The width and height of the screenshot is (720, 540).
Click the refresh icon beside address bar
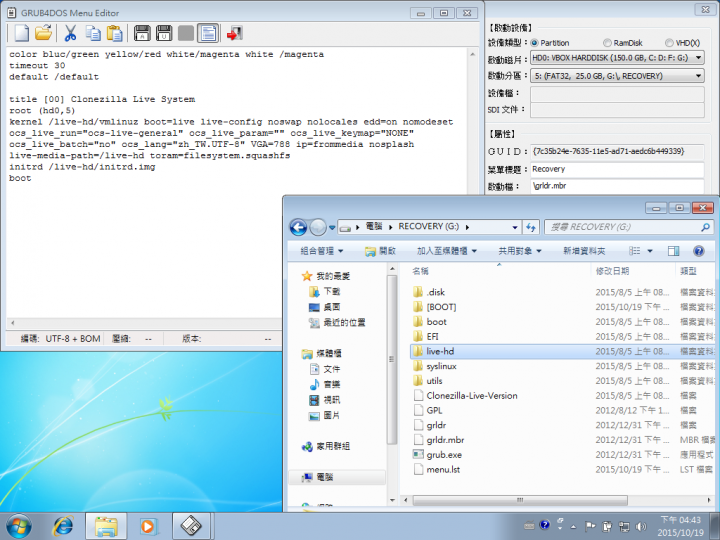pos(531,227)
